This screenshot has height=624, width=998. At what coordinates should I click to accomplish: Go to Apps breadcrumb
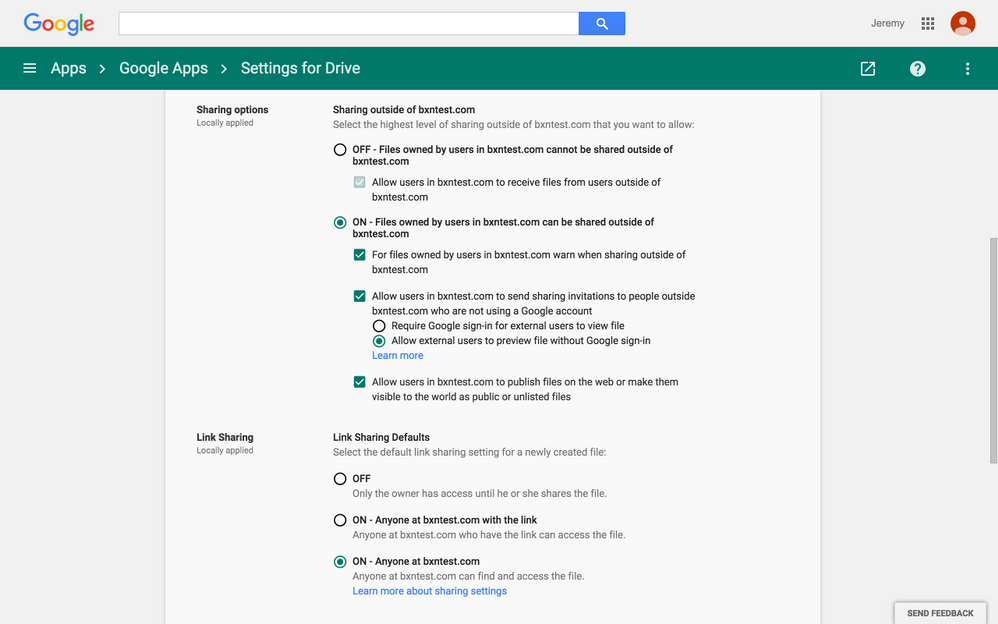(69, 68)
